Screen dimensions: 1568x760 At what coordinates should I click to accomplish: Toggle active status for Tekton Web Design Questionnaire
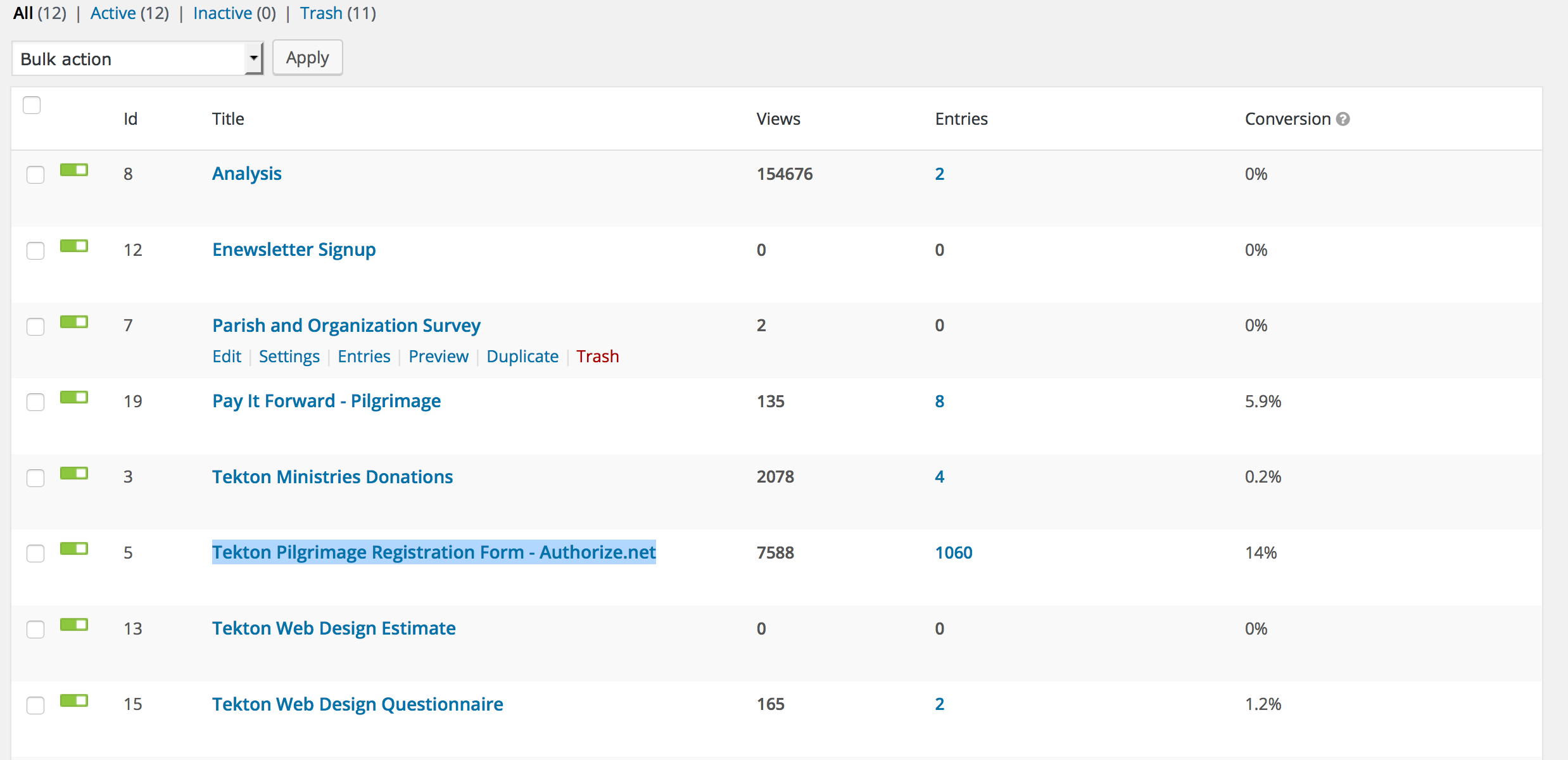(74, 700)
